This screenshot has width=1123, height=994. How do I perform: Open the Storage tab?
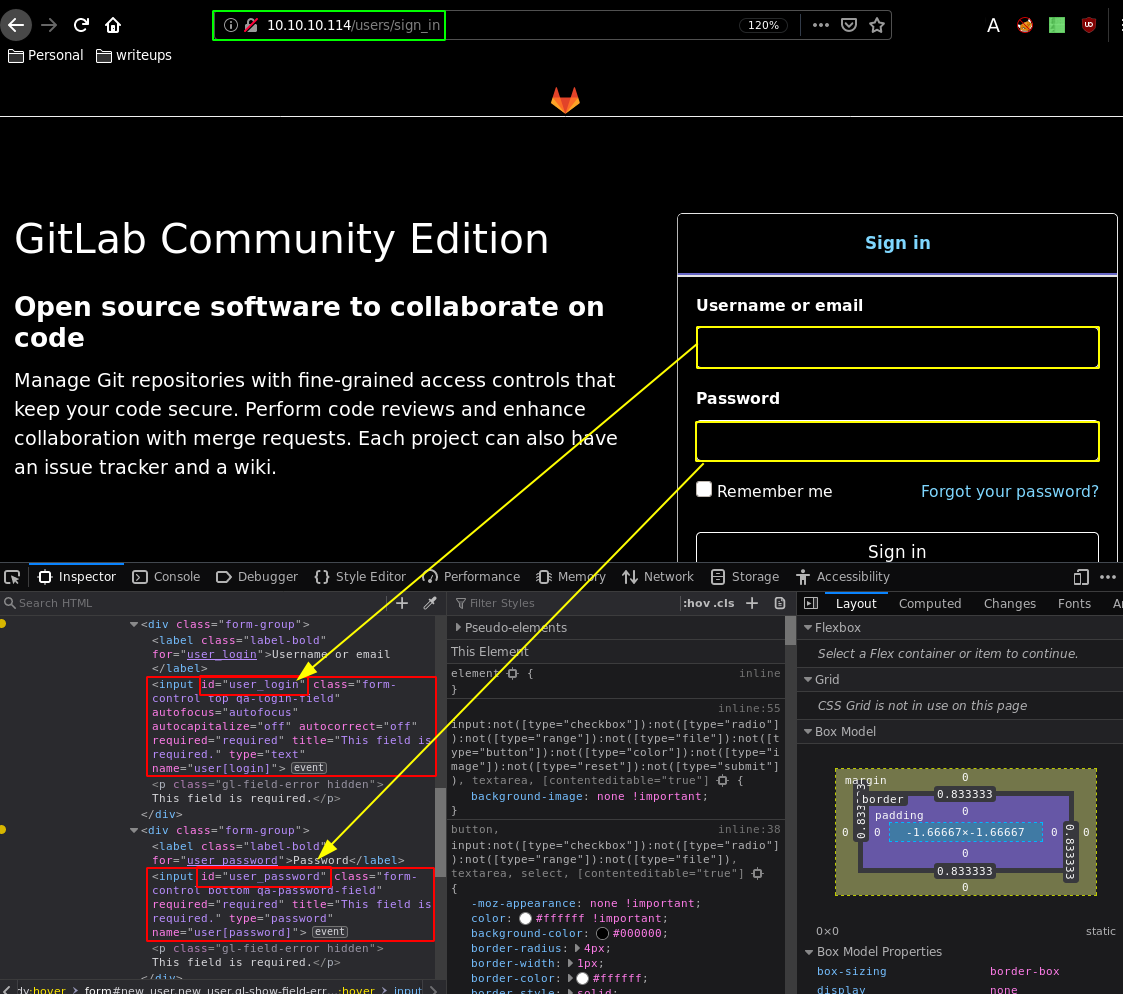pos(745,577)
